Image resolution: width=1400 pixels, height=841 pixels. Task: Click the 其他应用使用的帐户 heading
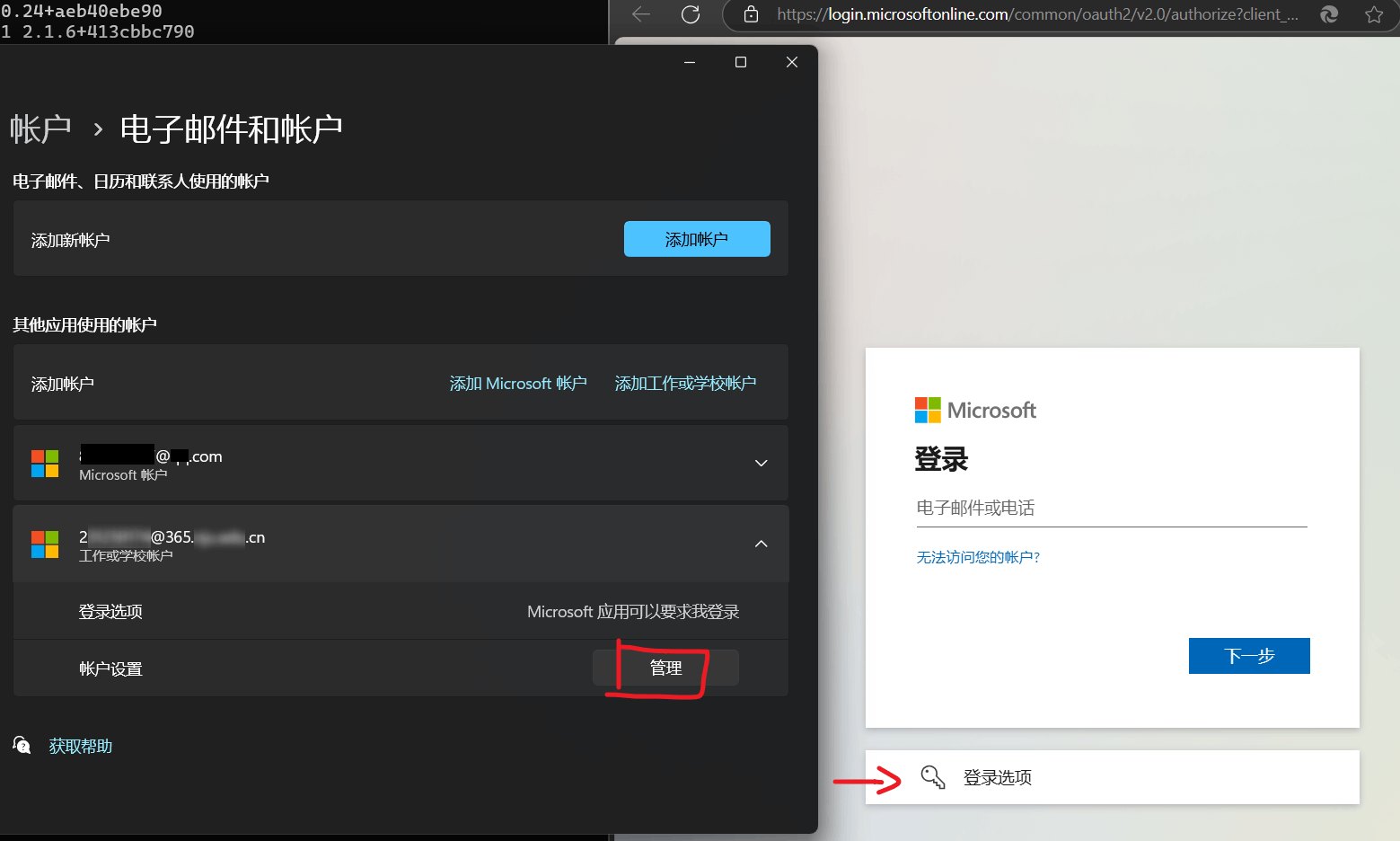point(85,324)
